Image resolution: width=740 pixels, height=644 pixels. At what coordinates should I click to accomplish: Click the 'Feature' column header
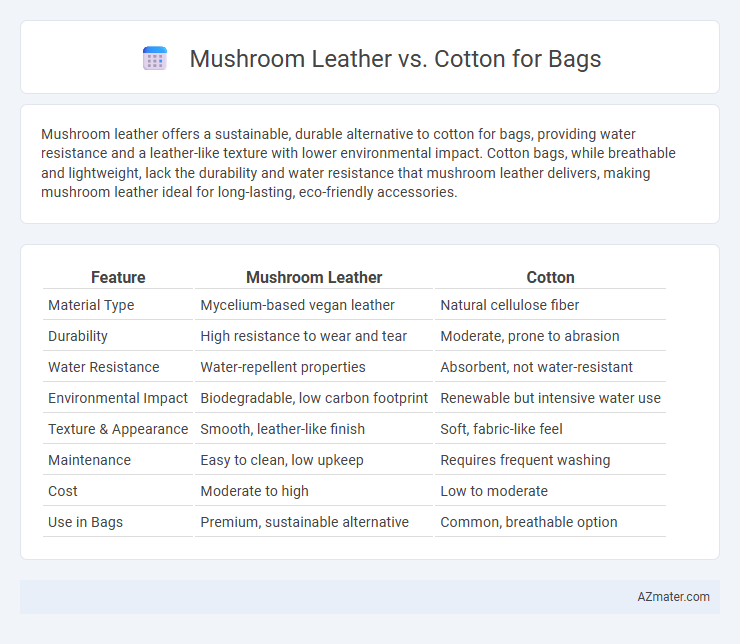tap(118, 277)
